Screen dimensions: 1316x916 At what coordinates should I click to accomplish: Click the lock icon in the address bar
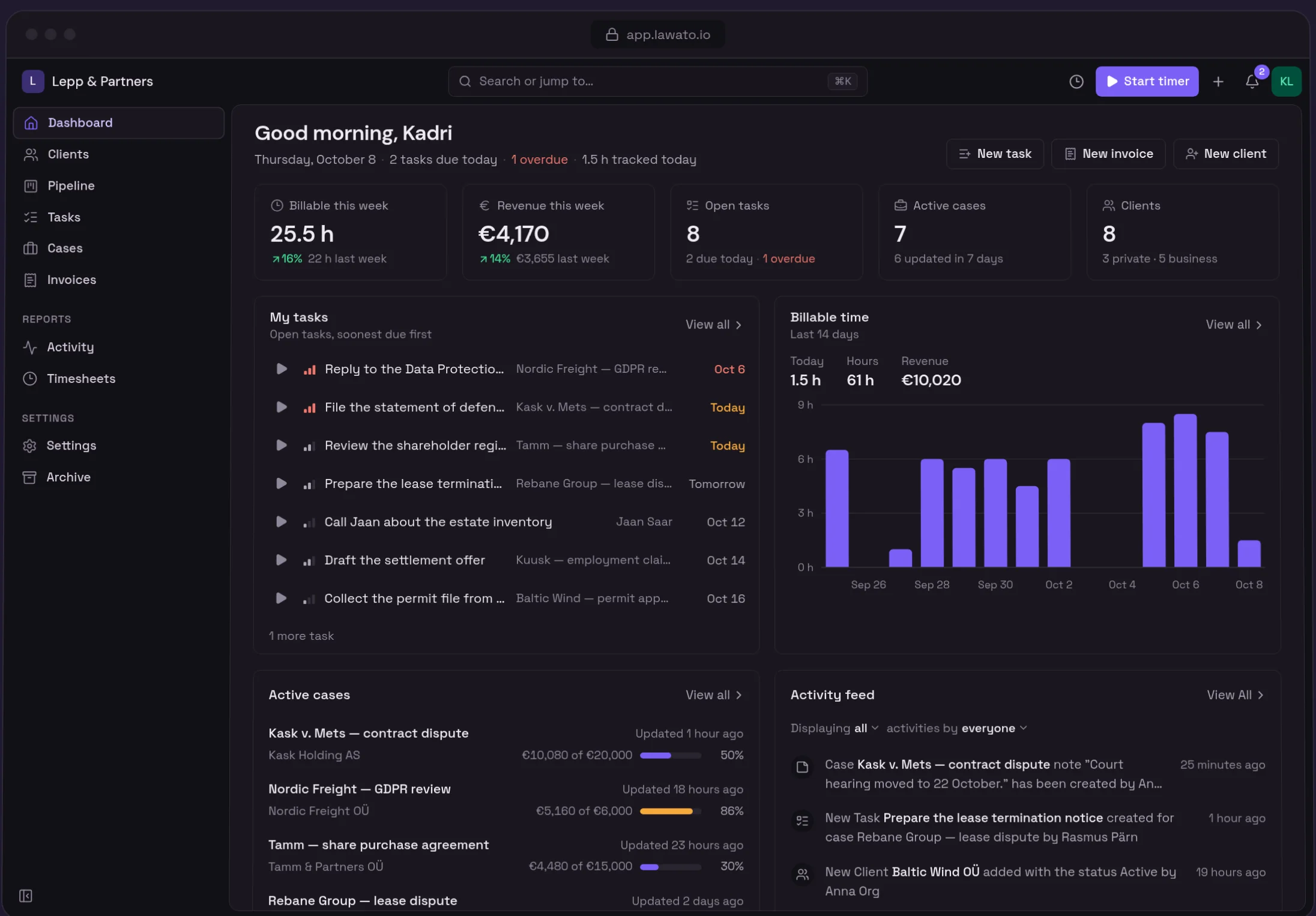612,35
